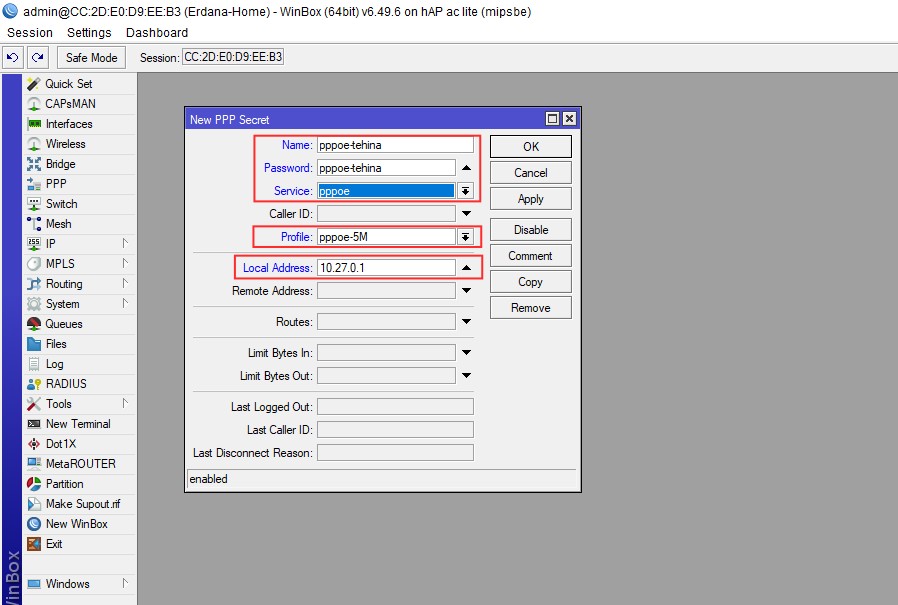Viewport: 898px width, 605px height.
Task: Click the Apply button
Action: tap(530, 199)
